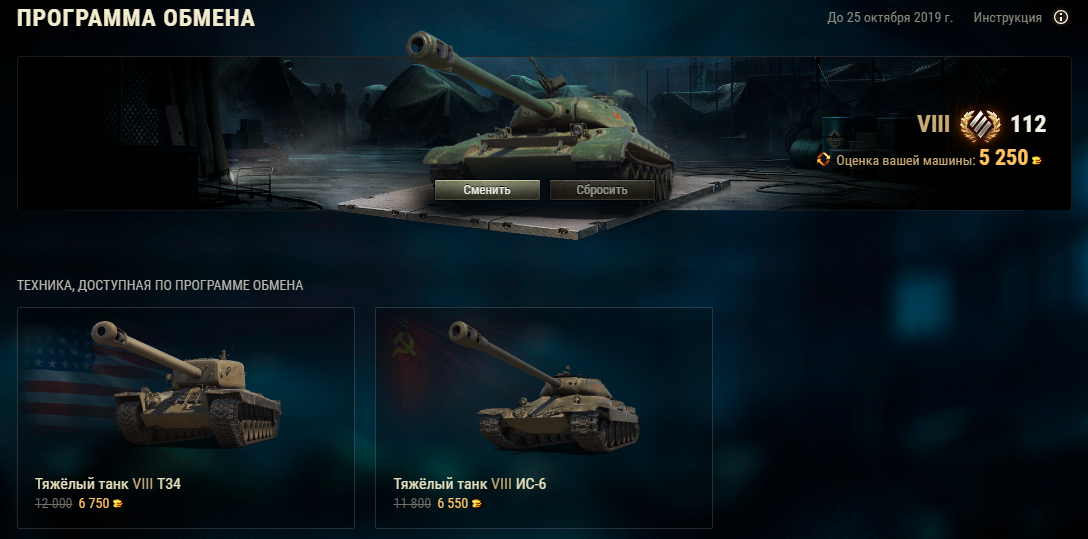Viewport: 1088px width, 539px height.
Task: Open the Инструкция link
Action: click(x=1008, y=18)
